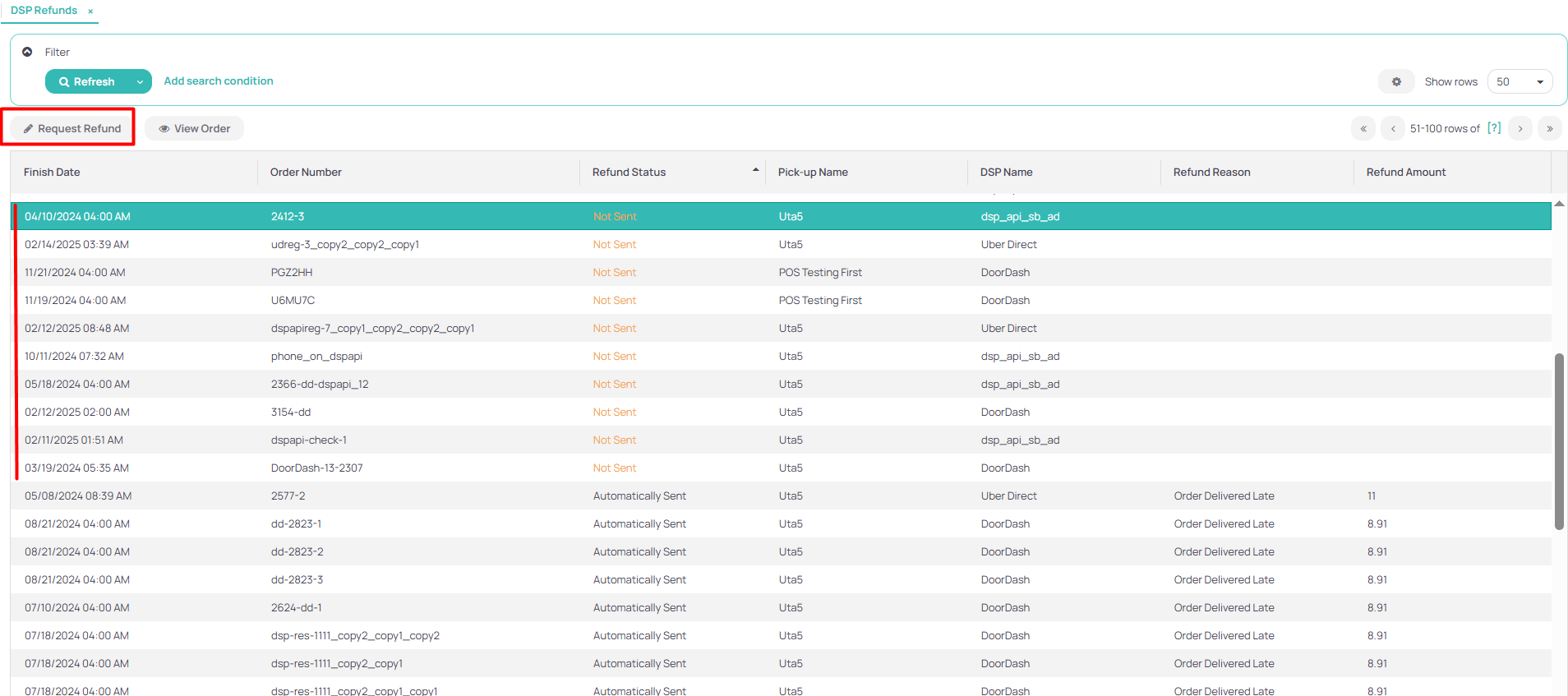
Task: Collapse the Filter panel
Action: [x=27, y=52]
